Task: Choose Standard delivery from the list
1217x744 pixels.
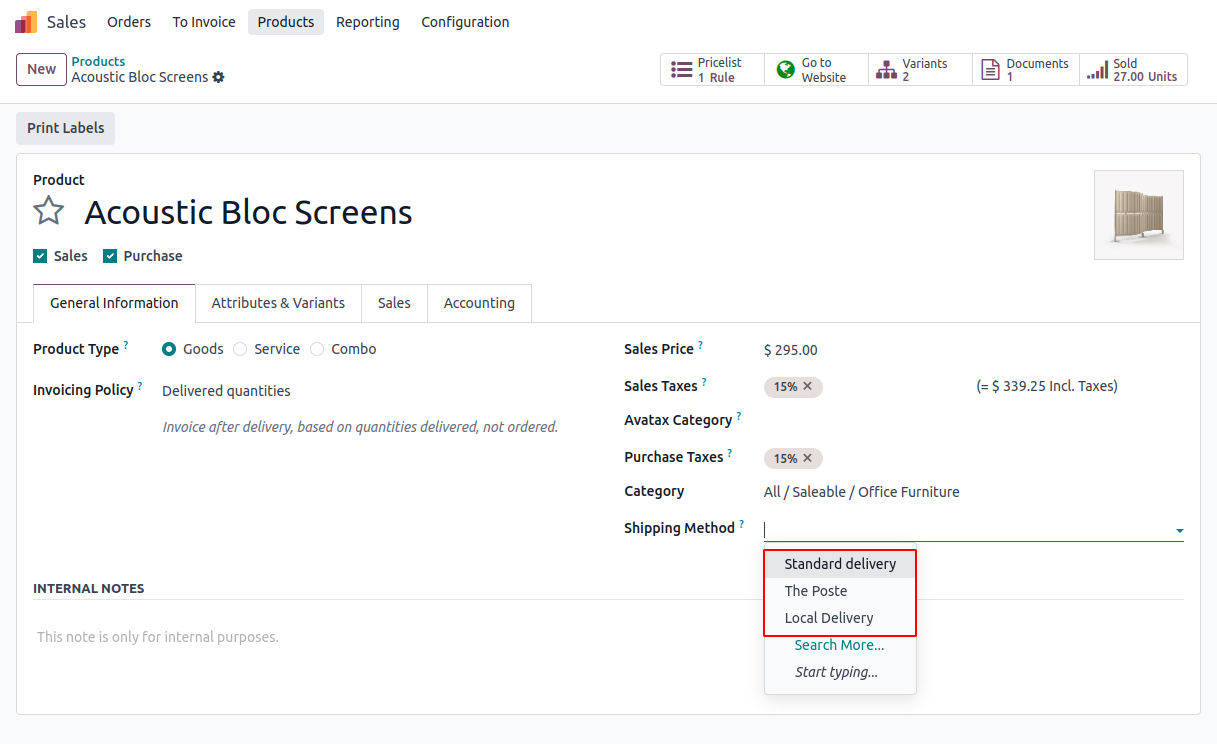Action: [x=840, y=564]
